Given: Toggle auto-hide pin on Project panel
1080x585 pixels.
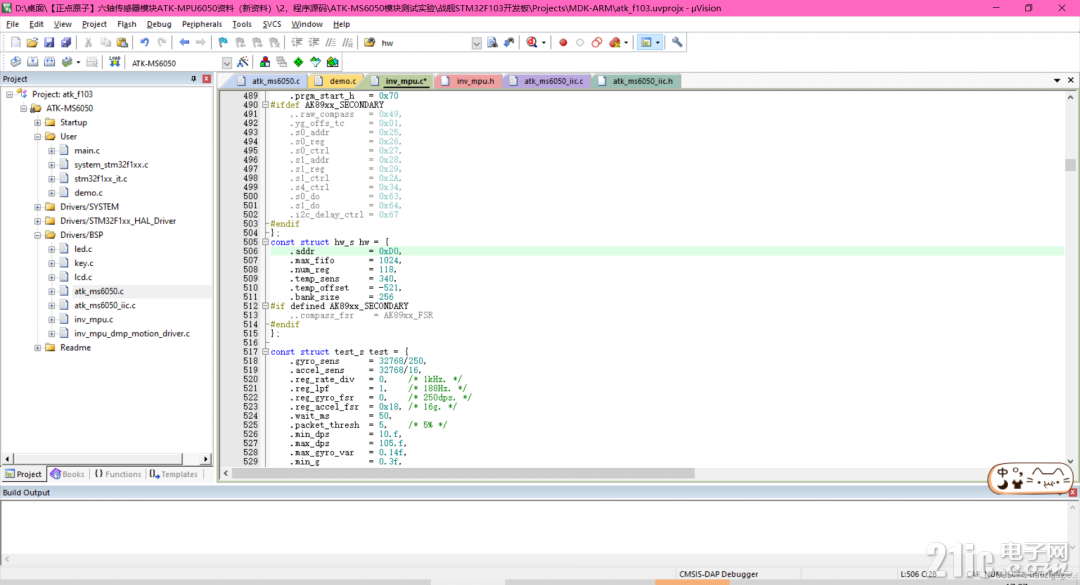Looking at the screenshot, I should 194,79.
